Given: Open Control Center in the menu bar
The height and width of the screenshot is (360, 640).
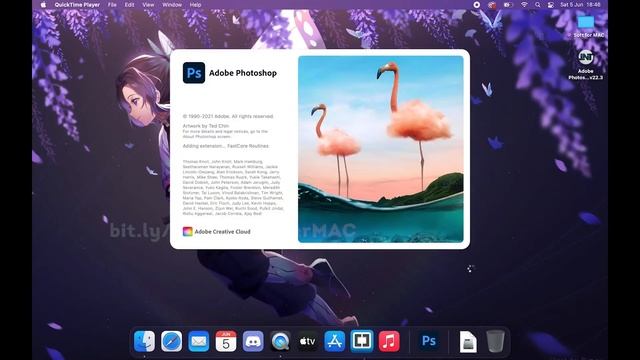Looking at the screenshot, I should (x=551, y=5).
